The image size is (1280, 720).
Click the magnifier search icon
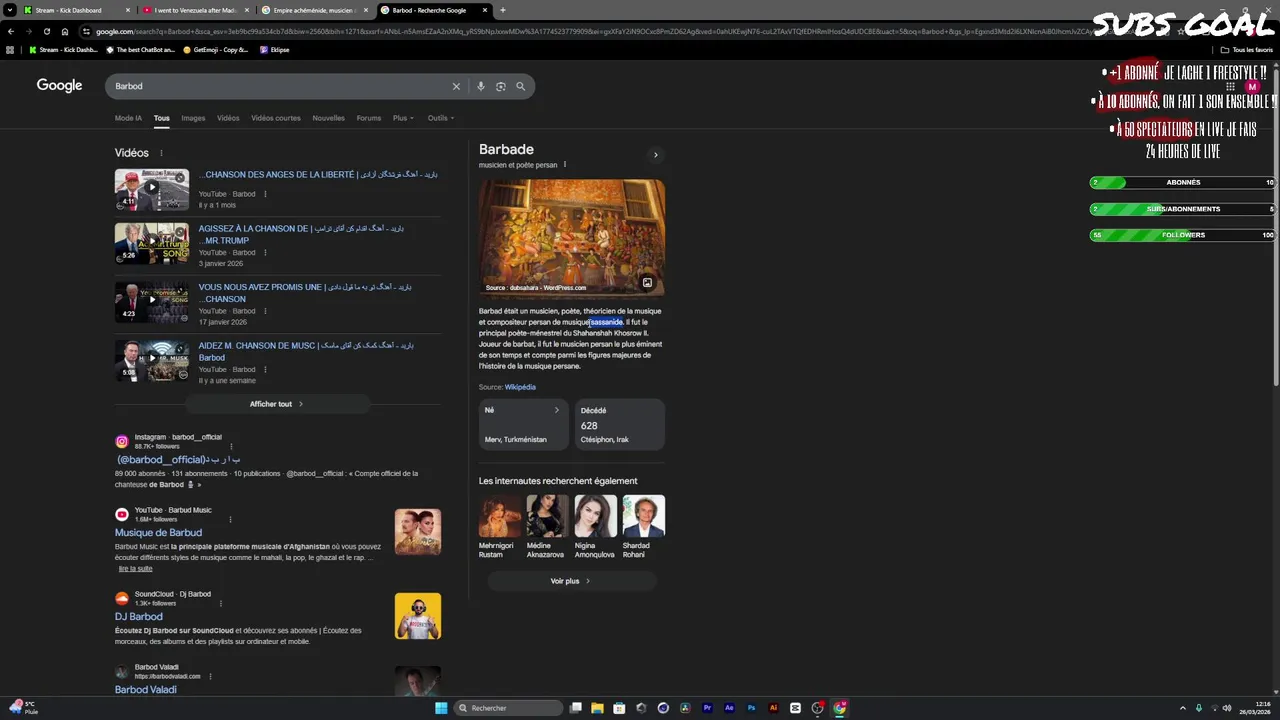click(521, 86)
